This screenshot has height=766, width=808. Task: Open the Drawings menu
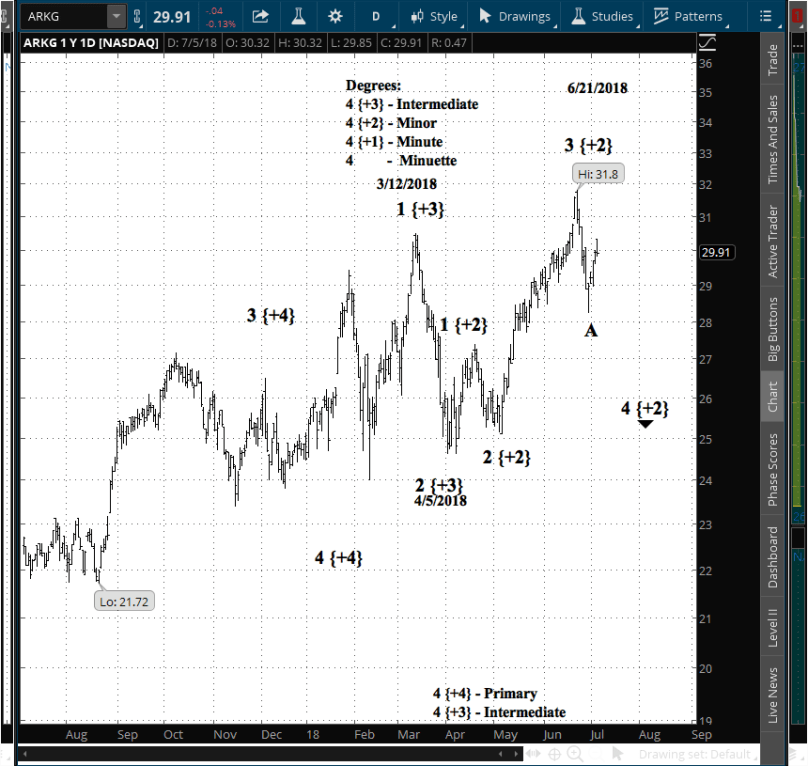pyautogui.click(x=514, y=16)
